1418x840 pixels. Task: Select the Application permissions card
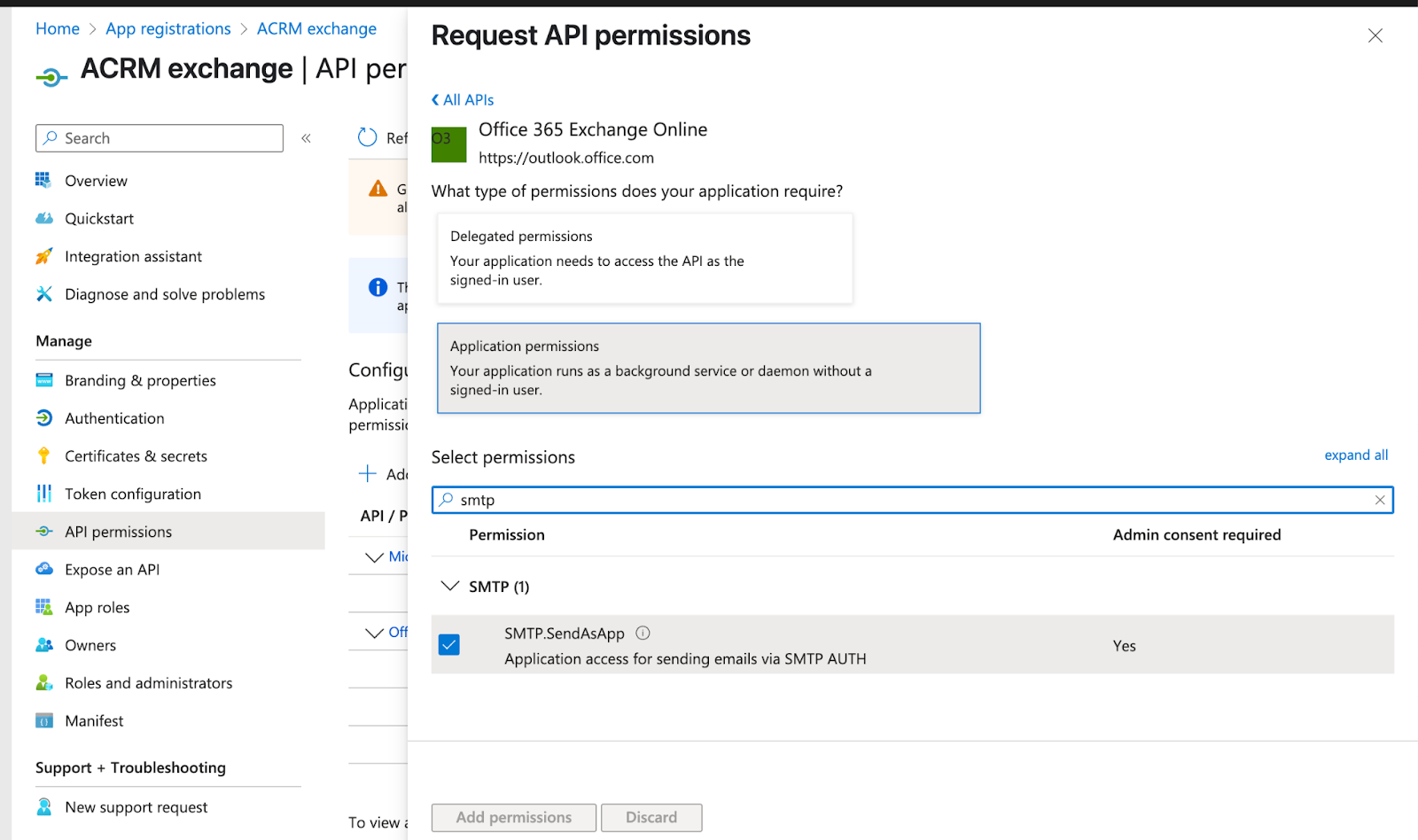[708, 368]
